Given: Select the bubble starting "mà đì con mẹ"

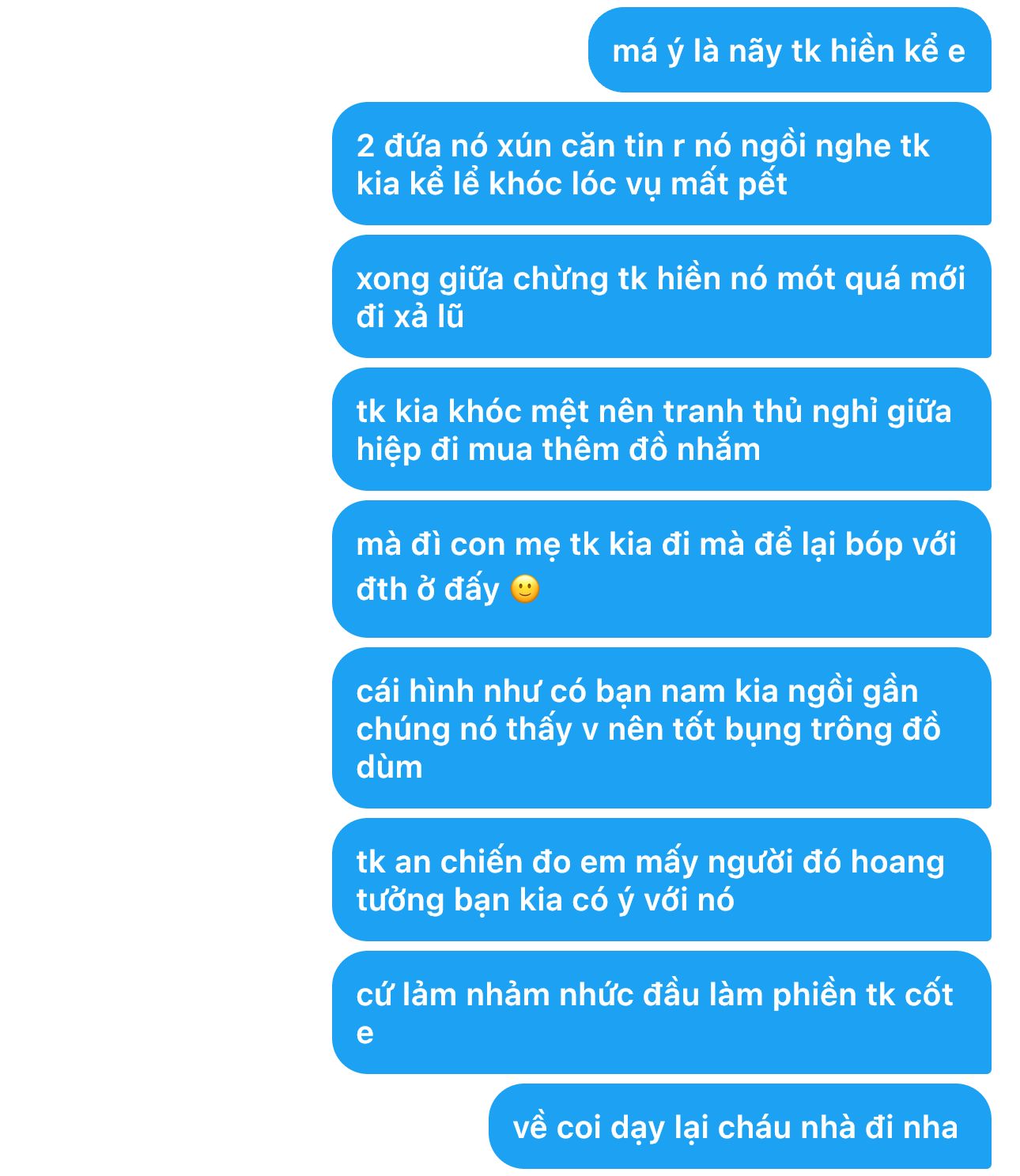Looking at the screenshot, I should point(662,569).
